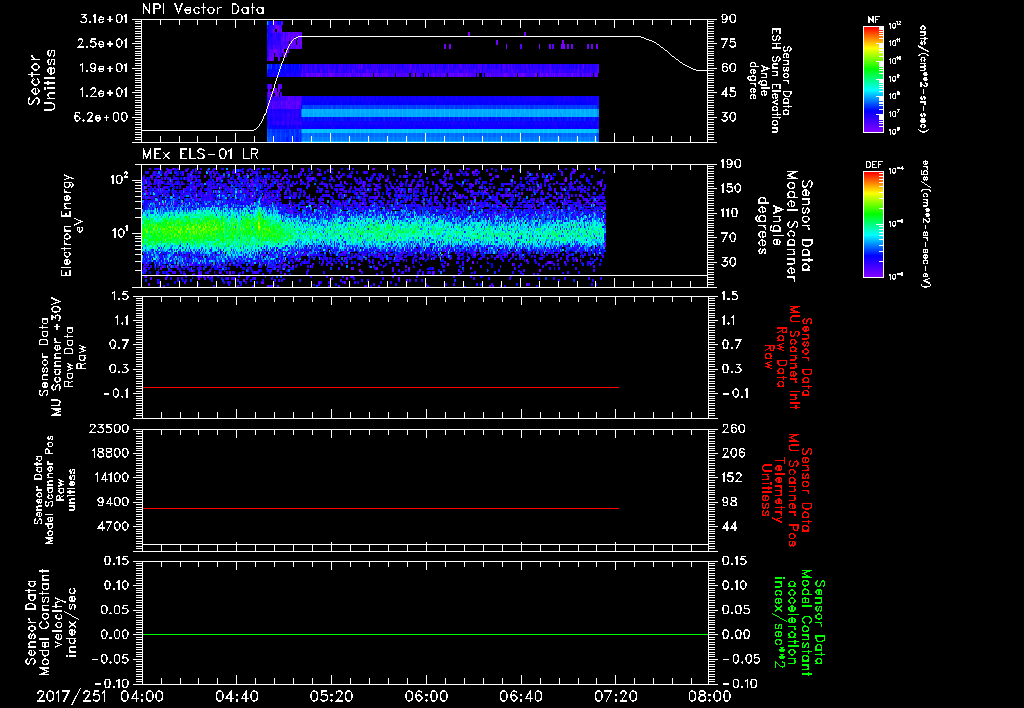
Task: Click the 2.5e+01 sector tick value
Action: pyautogui.click(x=104, y=43)
